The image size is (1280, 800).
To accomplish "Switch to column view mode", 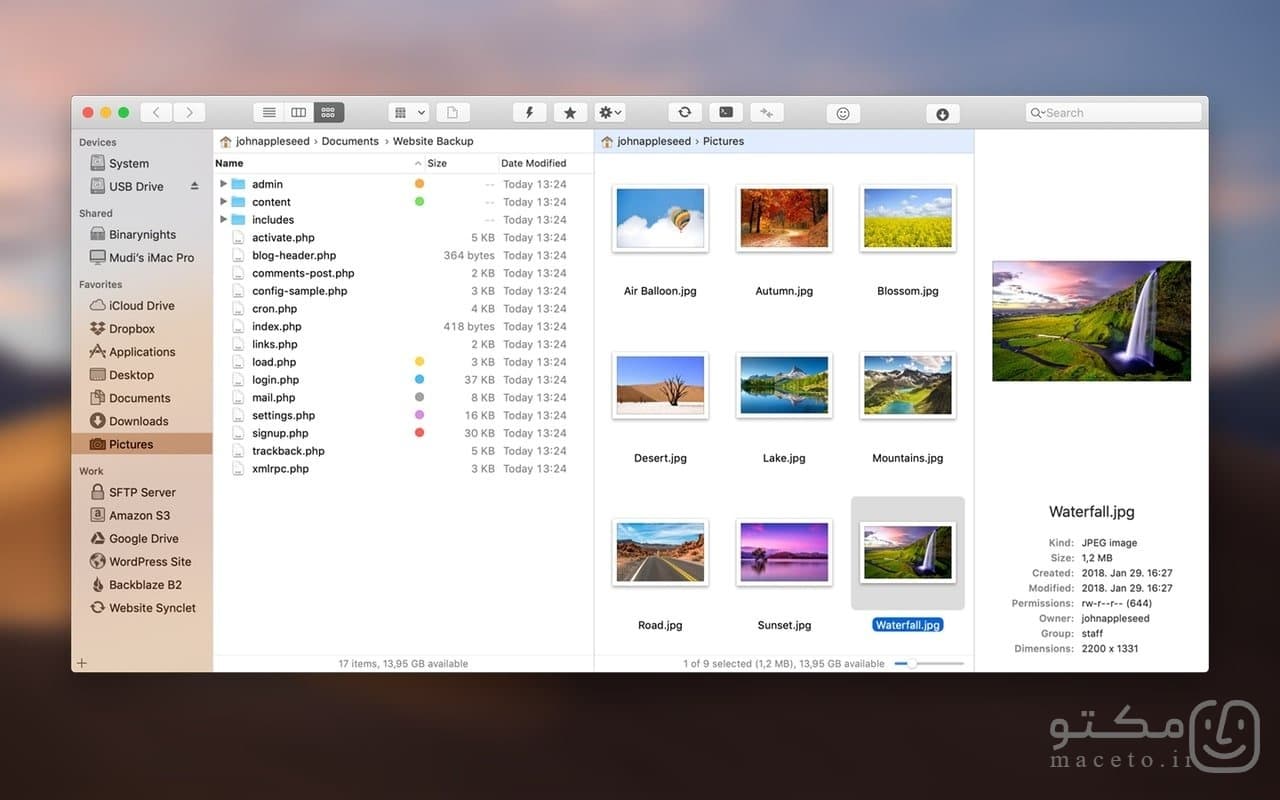I will (x=298, y=113).
